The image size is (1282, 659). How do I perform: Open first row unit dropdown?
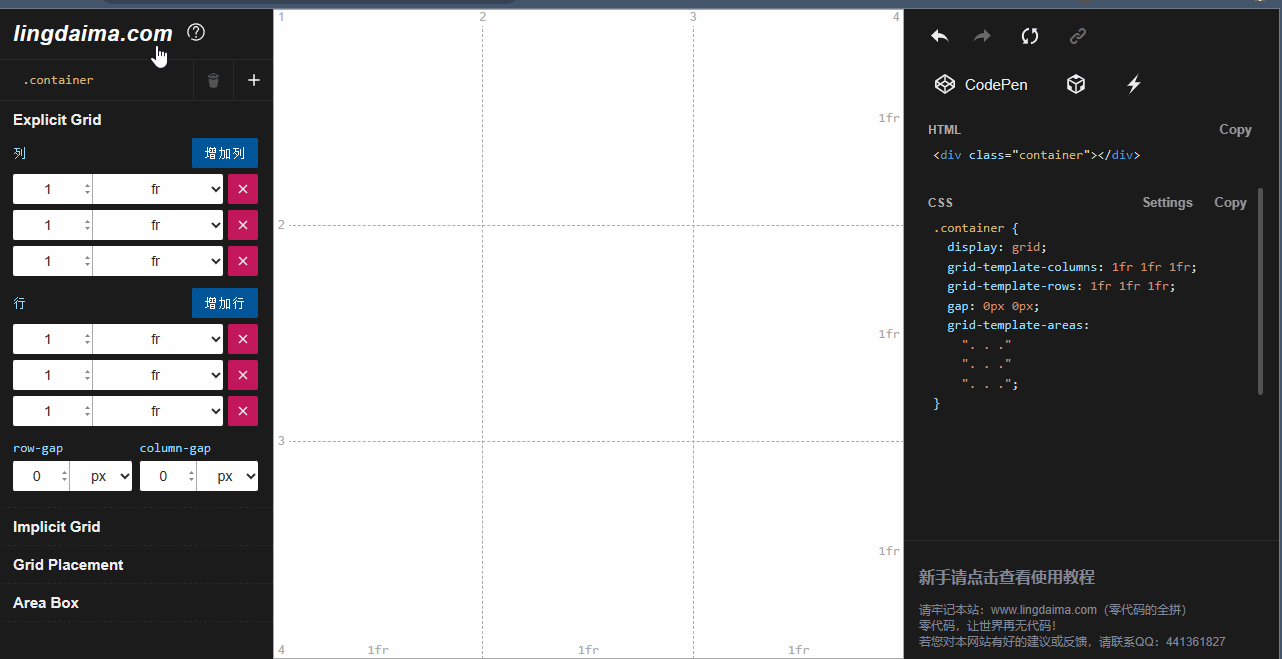coord(158,339)
